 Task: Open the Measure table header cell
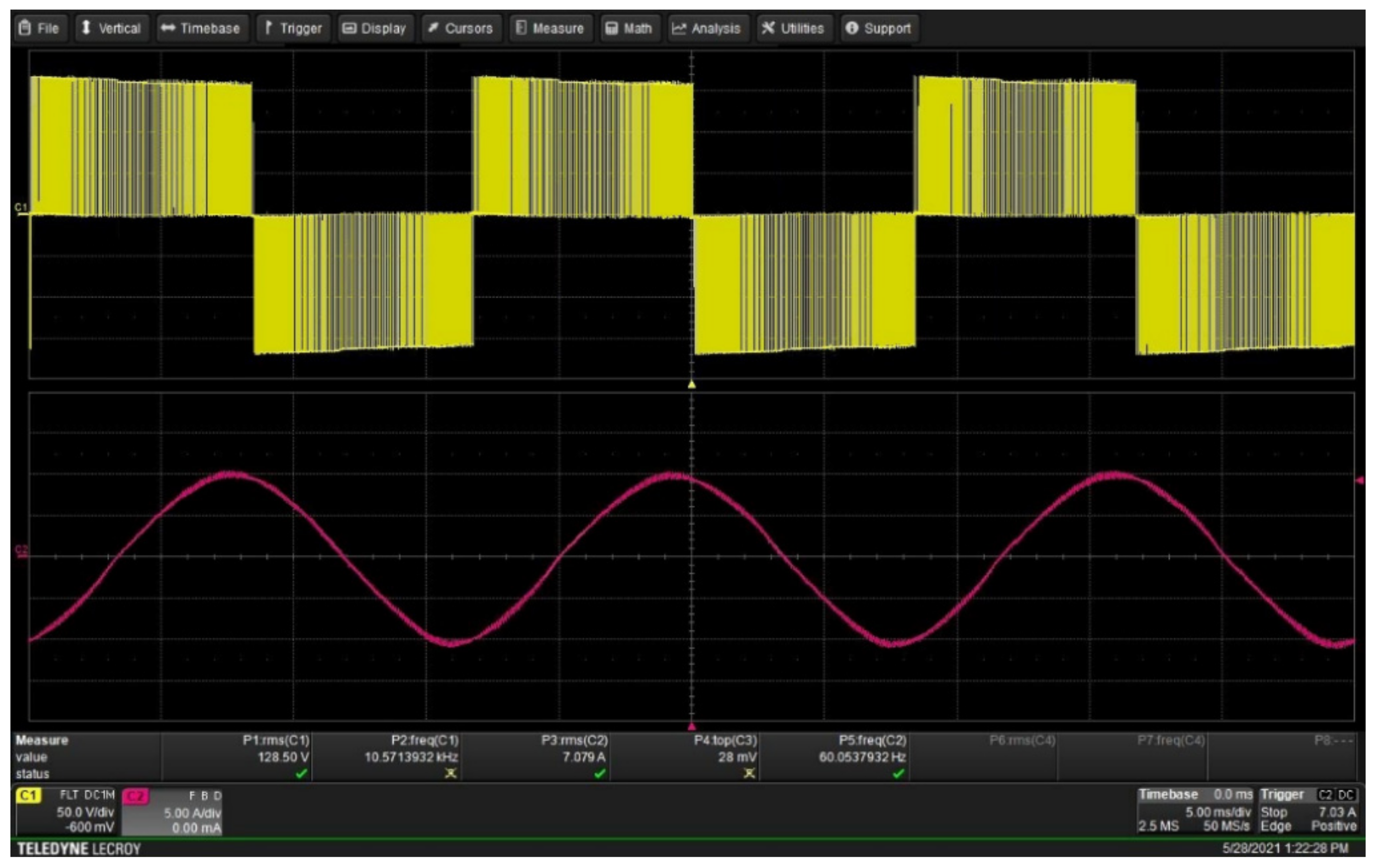(42, 740)
